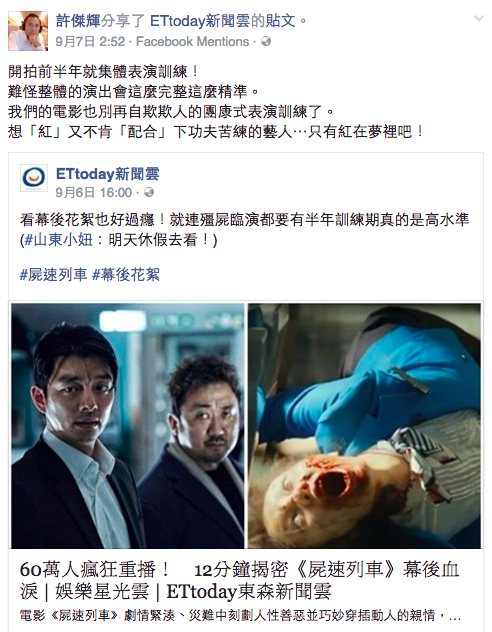Open ETtoday新聞雲 name in the shared post

point(108,174)
